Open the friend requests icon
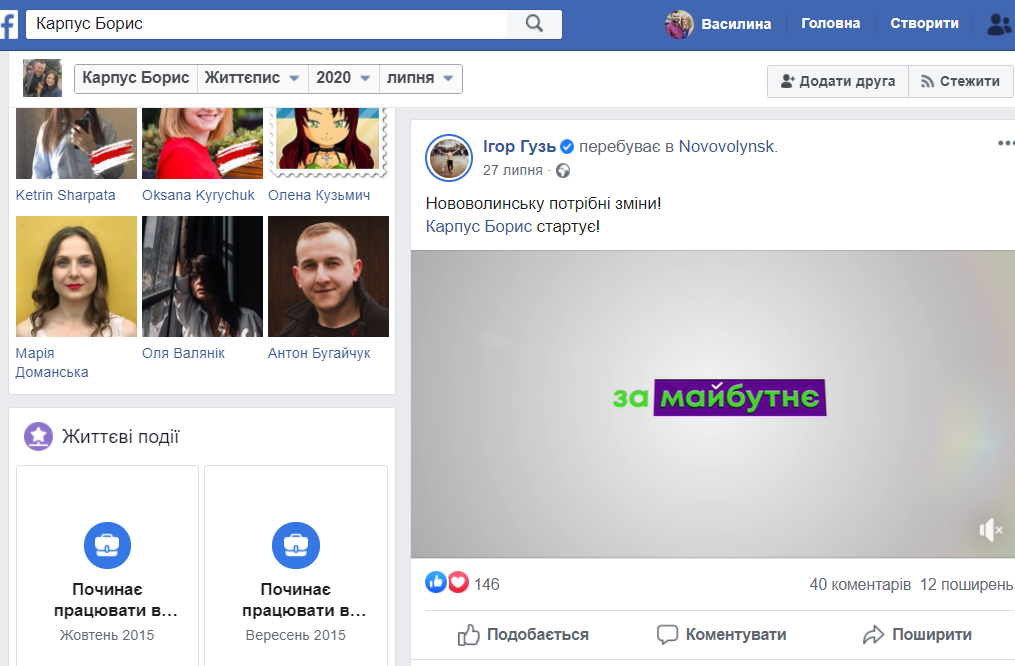 click(x=998, y=24)
